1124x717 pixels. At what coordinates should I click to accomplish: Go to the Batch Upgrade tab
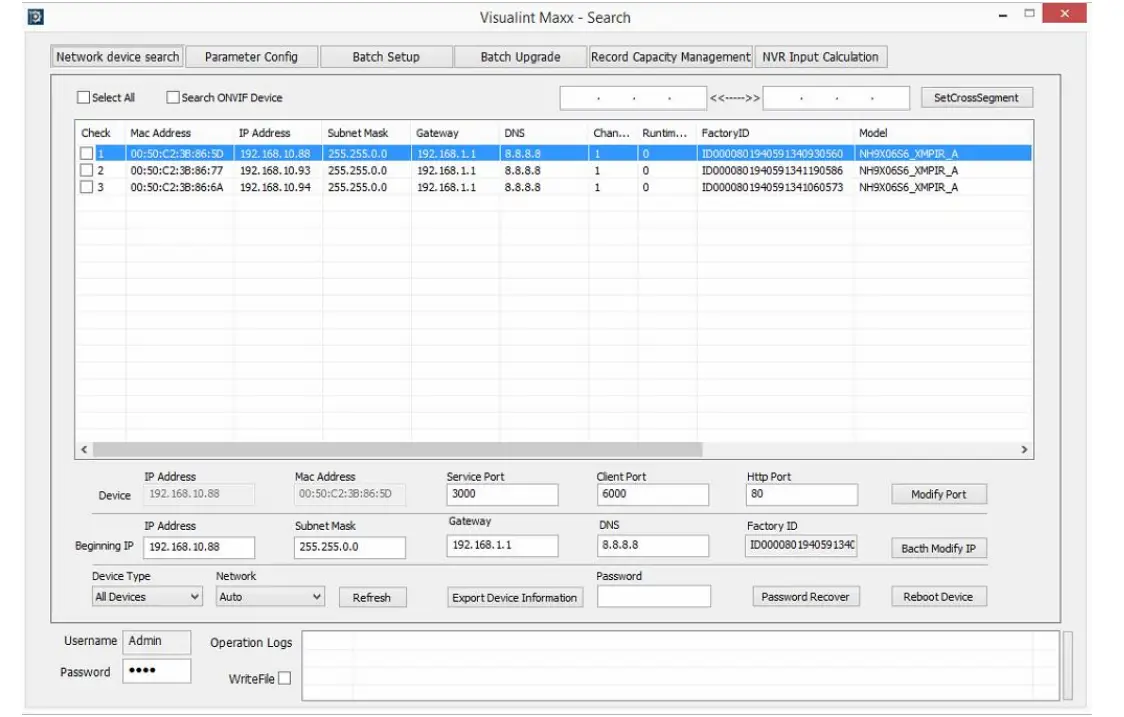pyautogui.click(x=520, y=57)
